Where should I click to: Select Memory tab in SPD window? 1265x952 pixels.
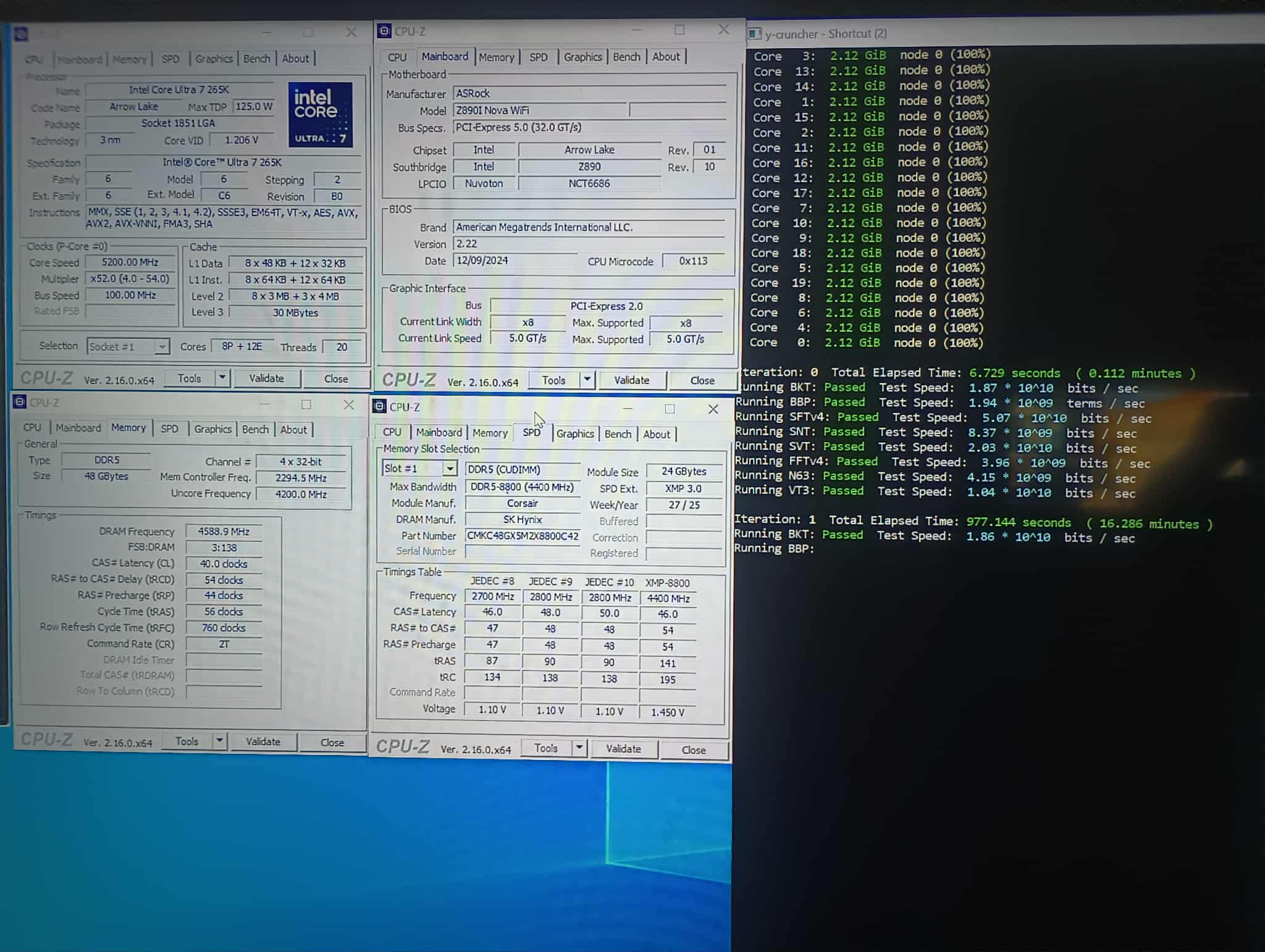490,433
